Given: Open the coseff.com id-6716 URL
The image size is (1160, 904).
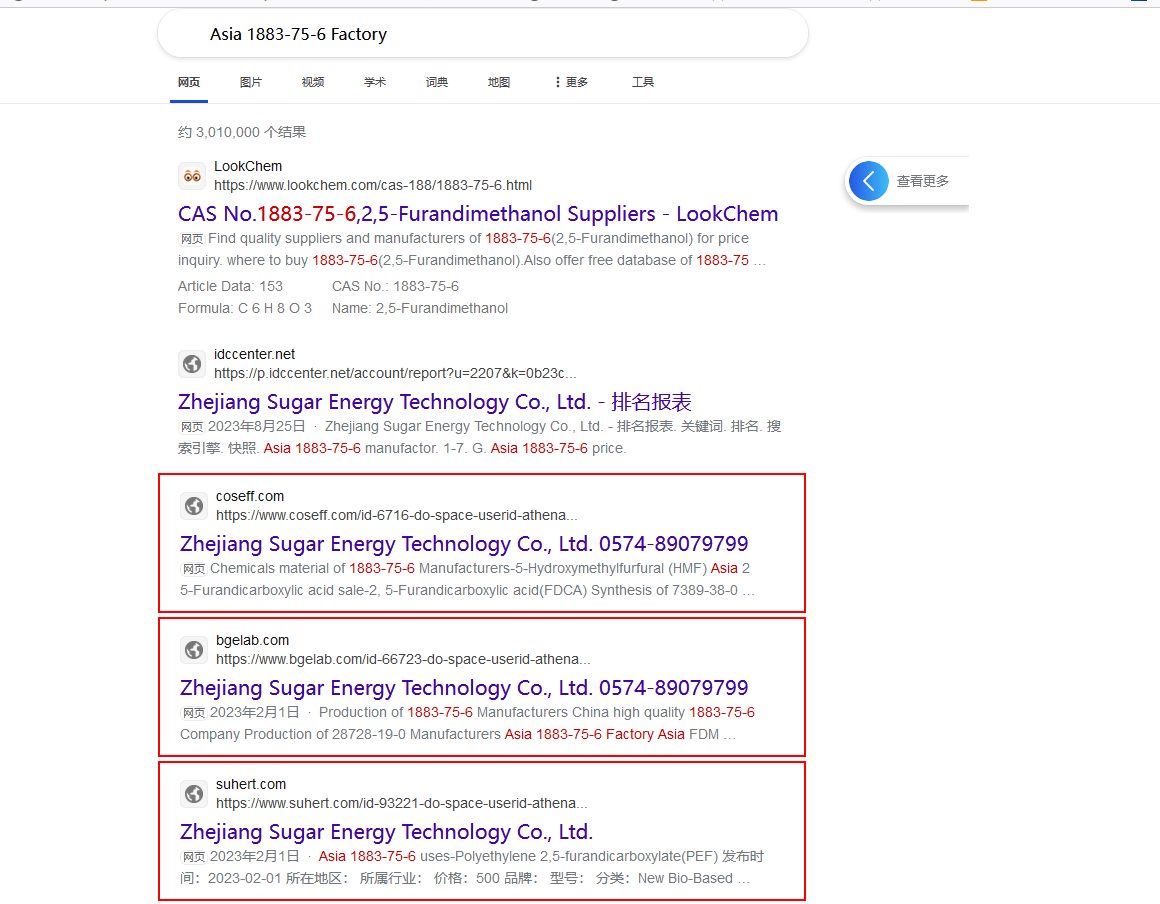Looking at the screenshot, I should click(397, 515).
